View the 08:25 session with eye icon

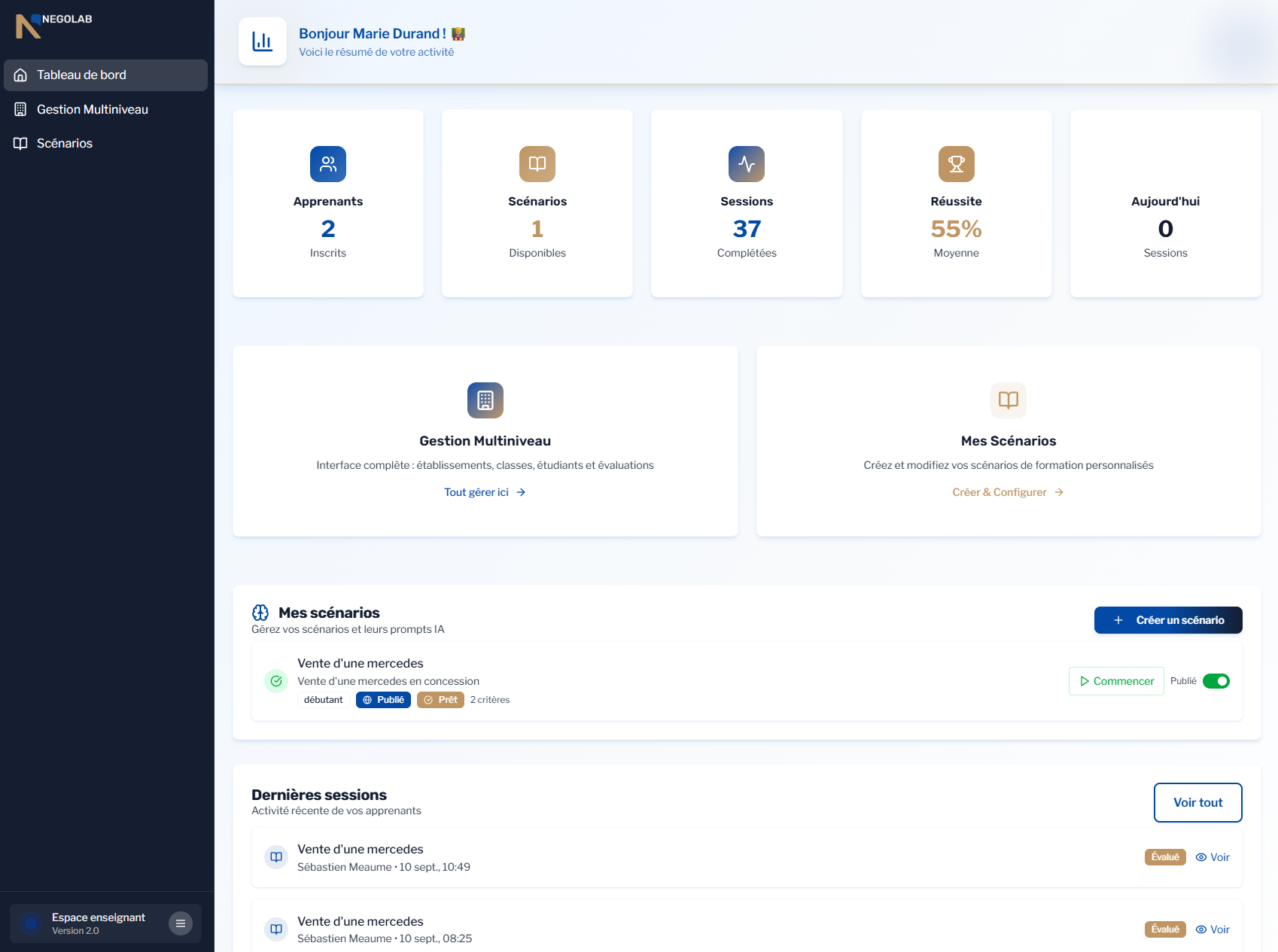coord(1213,929)
